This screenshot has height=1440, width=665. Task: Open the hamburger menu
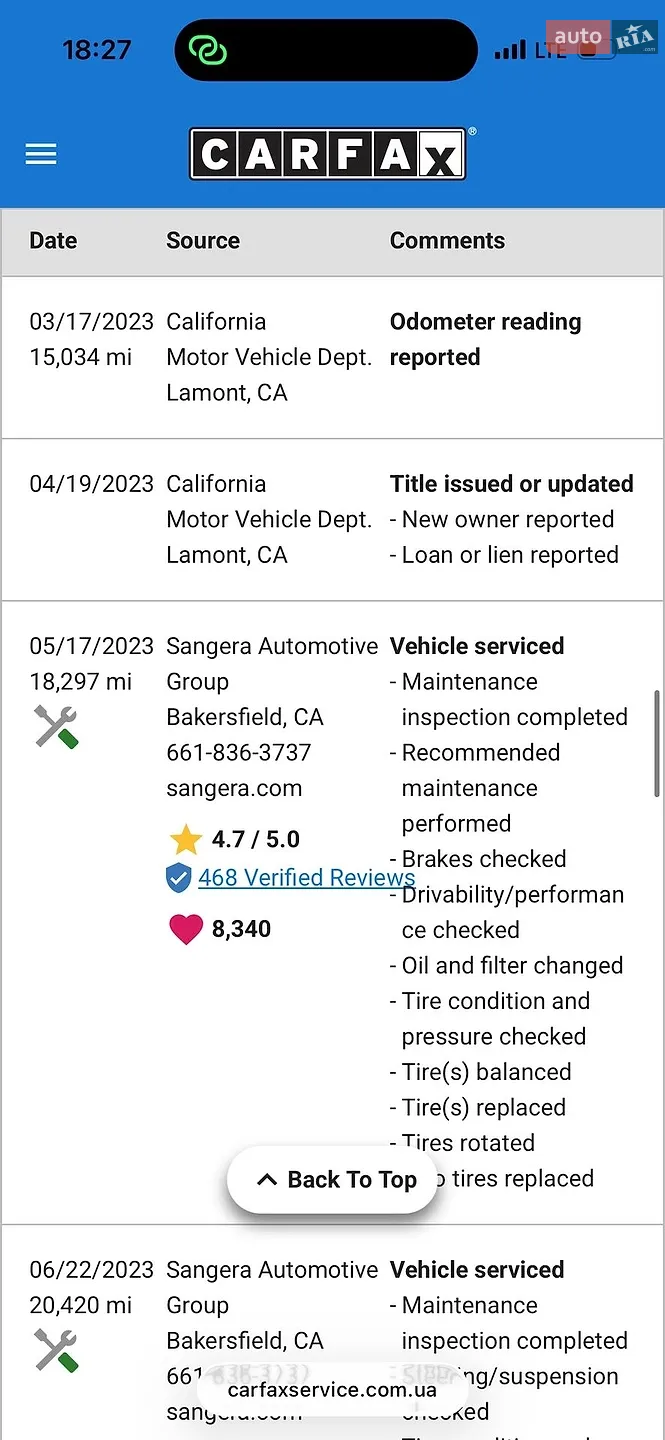tap(41, 154)
